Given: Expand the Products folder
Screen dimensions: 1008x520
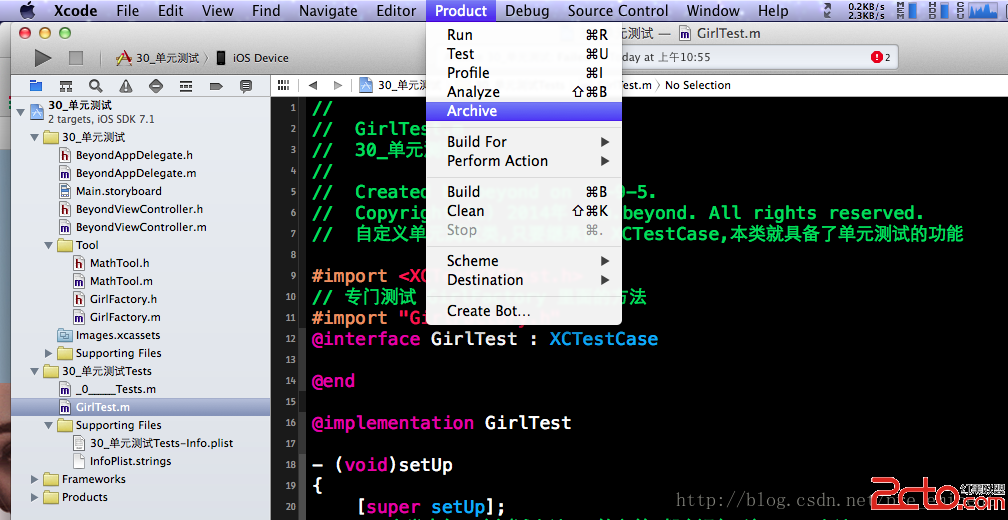Looking at the screenshot, I should [x=36, y=497].
